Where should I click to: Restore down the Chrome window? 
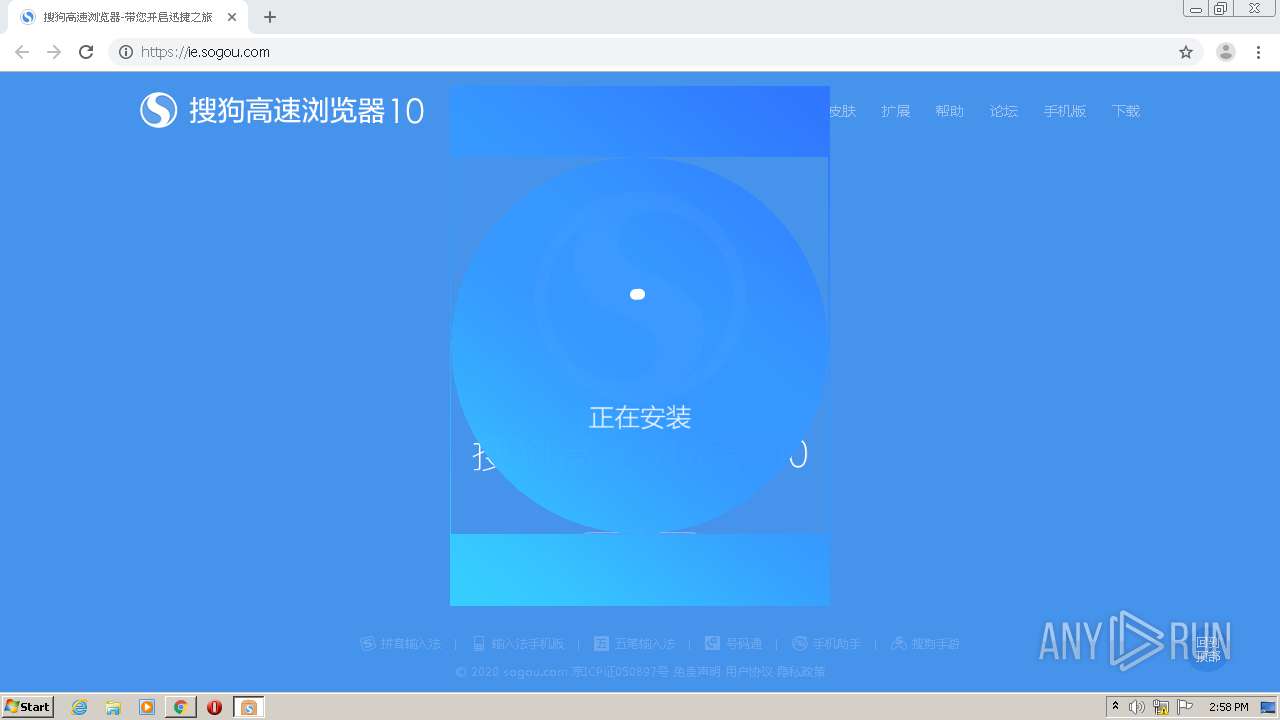(x=1221, y=9)
